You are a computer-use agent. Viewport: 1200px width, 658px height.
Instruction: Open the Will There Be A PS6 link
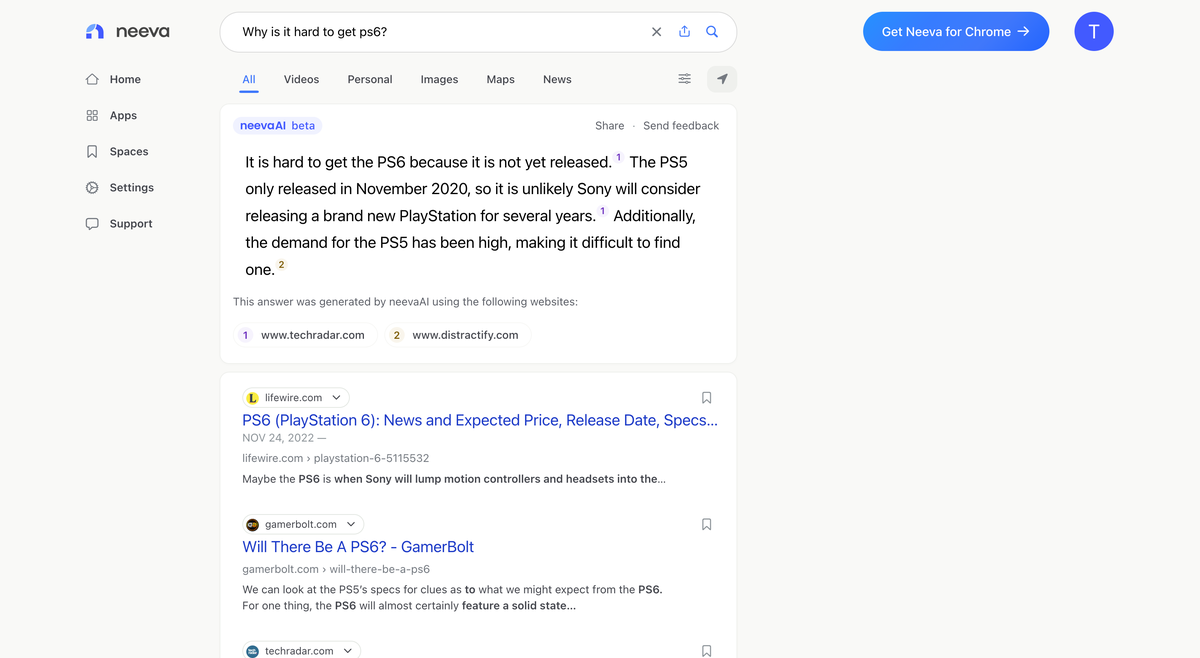[x=358, y=547]
